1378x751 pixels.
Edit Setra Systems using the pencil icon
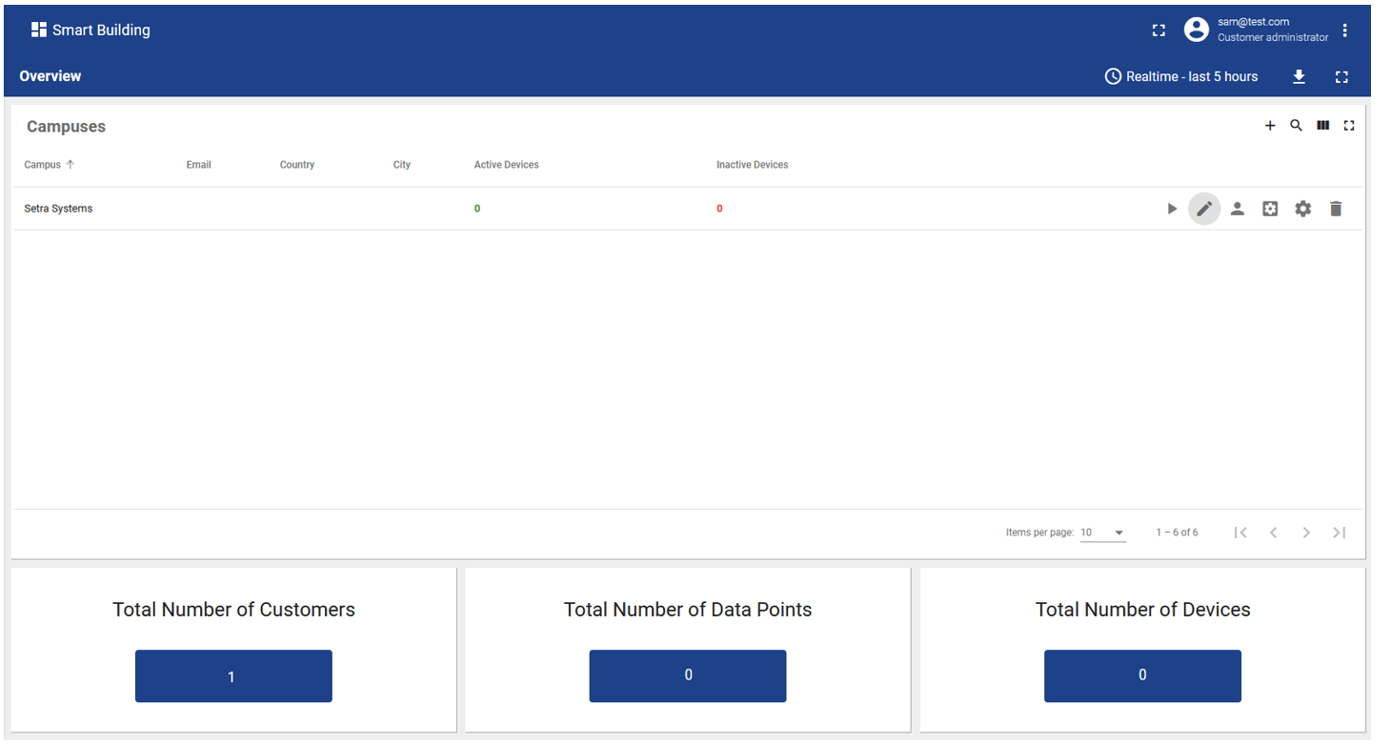point(1204,208)
